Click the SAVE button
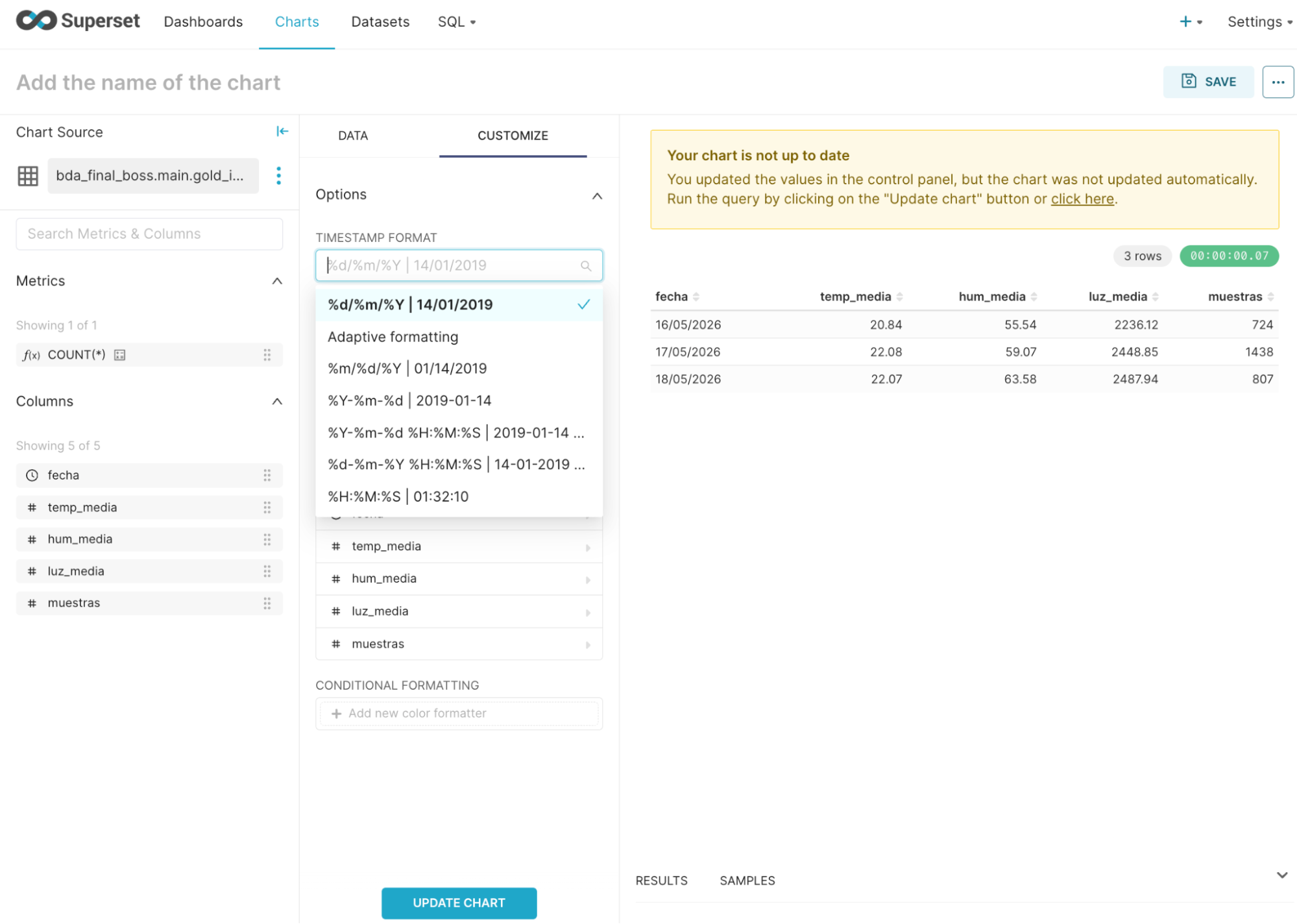Image resolution: width=1297 pixels, height=924 pixels. [x=1208, y=82]
